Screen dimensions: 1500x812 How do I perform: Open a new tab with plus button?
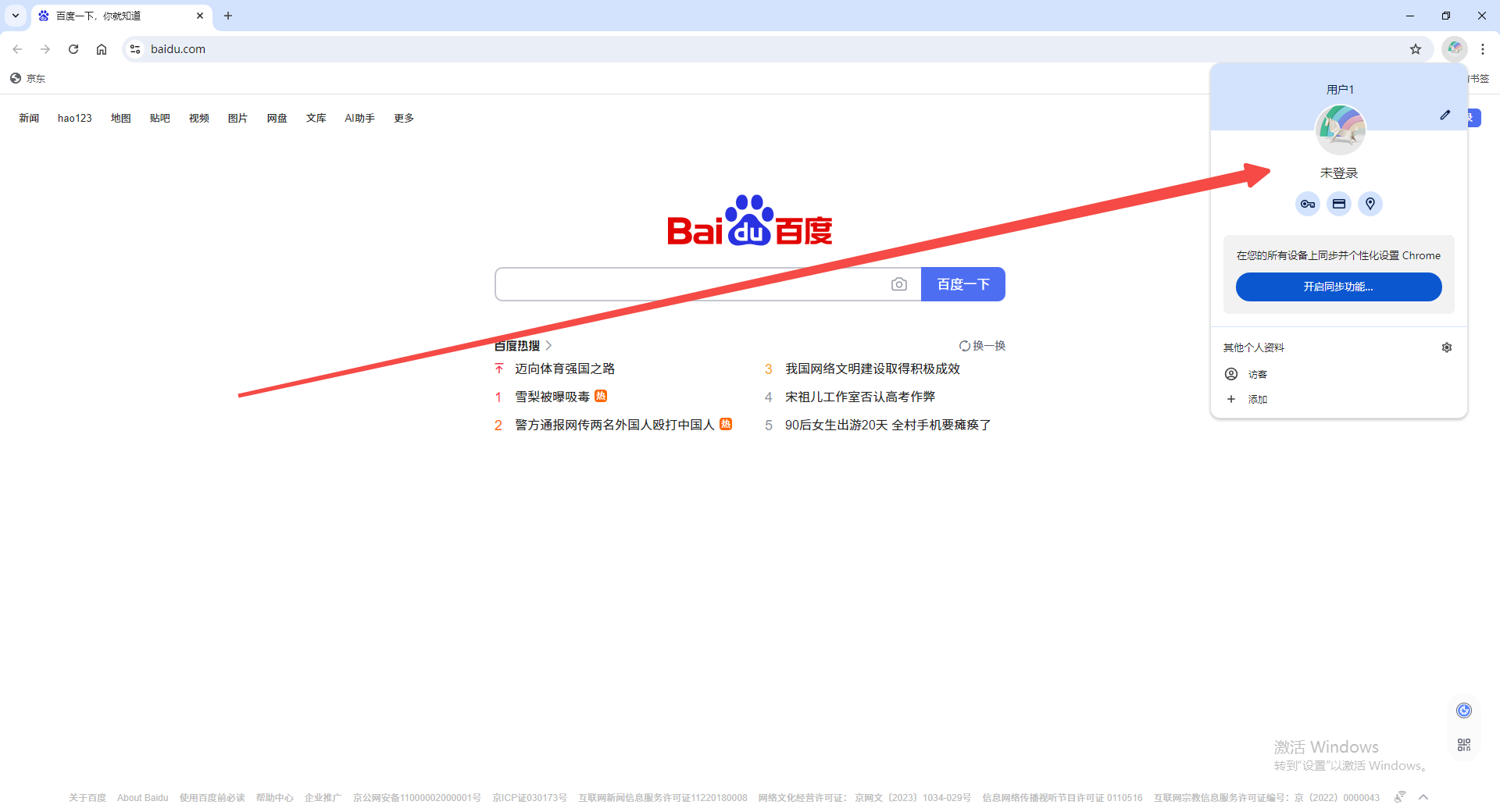(x=228, y=16)
